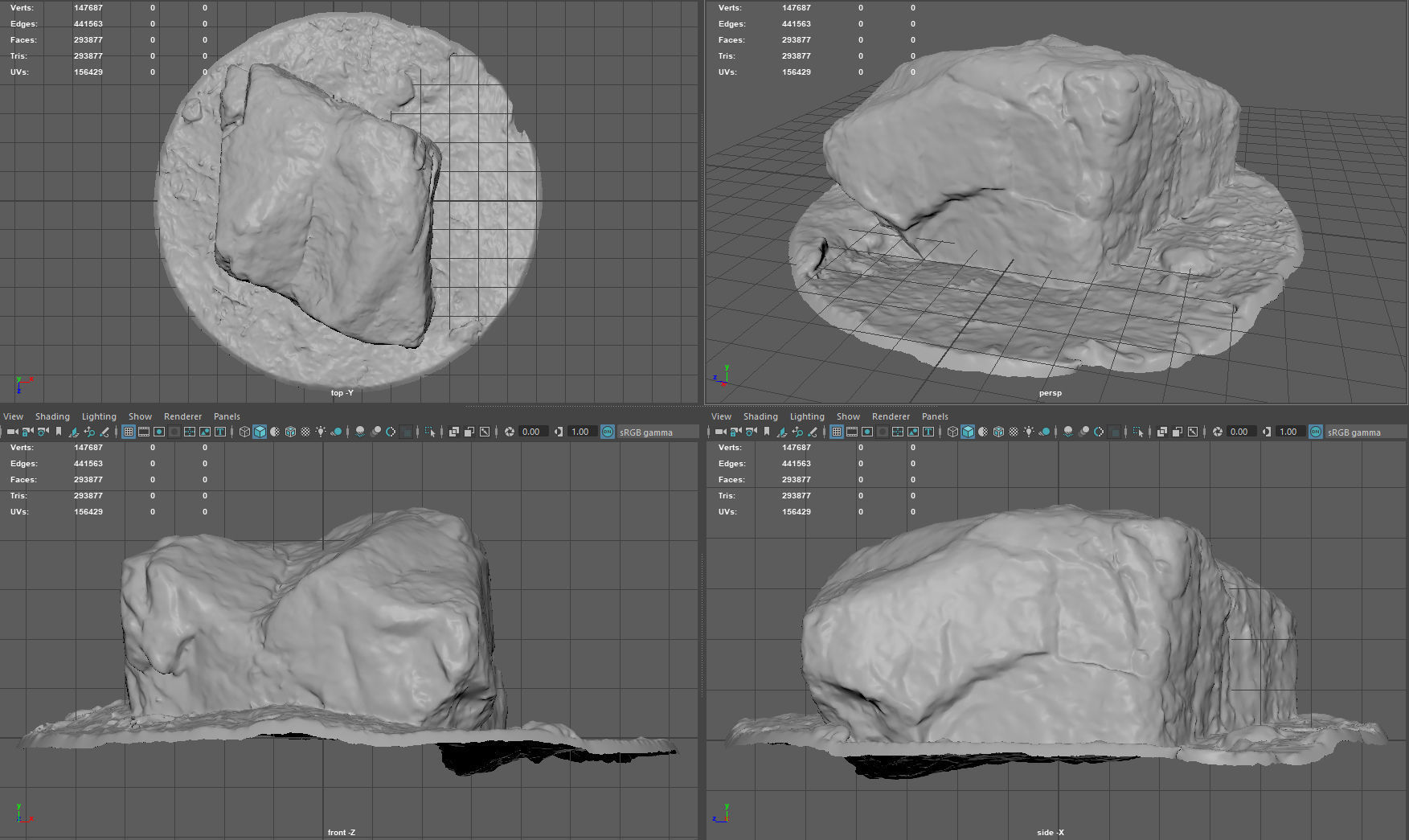Open sRGB gamma dropdown in front view
The width and height of the screenshot is (1409, 840).
657,432
